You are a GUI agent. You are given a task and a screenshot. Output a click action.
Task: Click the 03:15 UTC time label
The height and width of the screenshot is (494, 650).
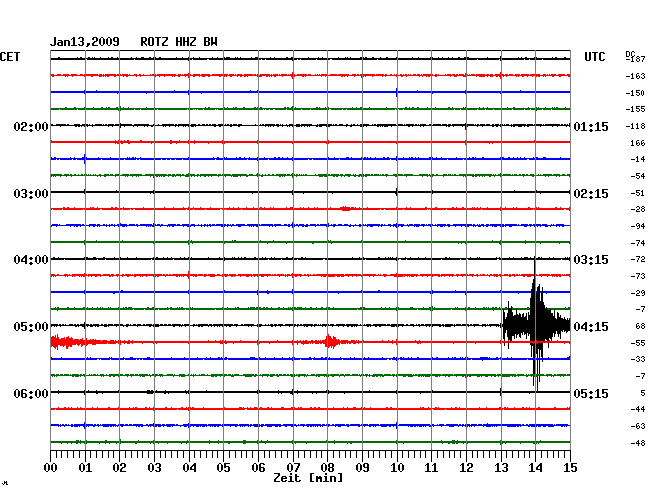(x=591, y=260)
